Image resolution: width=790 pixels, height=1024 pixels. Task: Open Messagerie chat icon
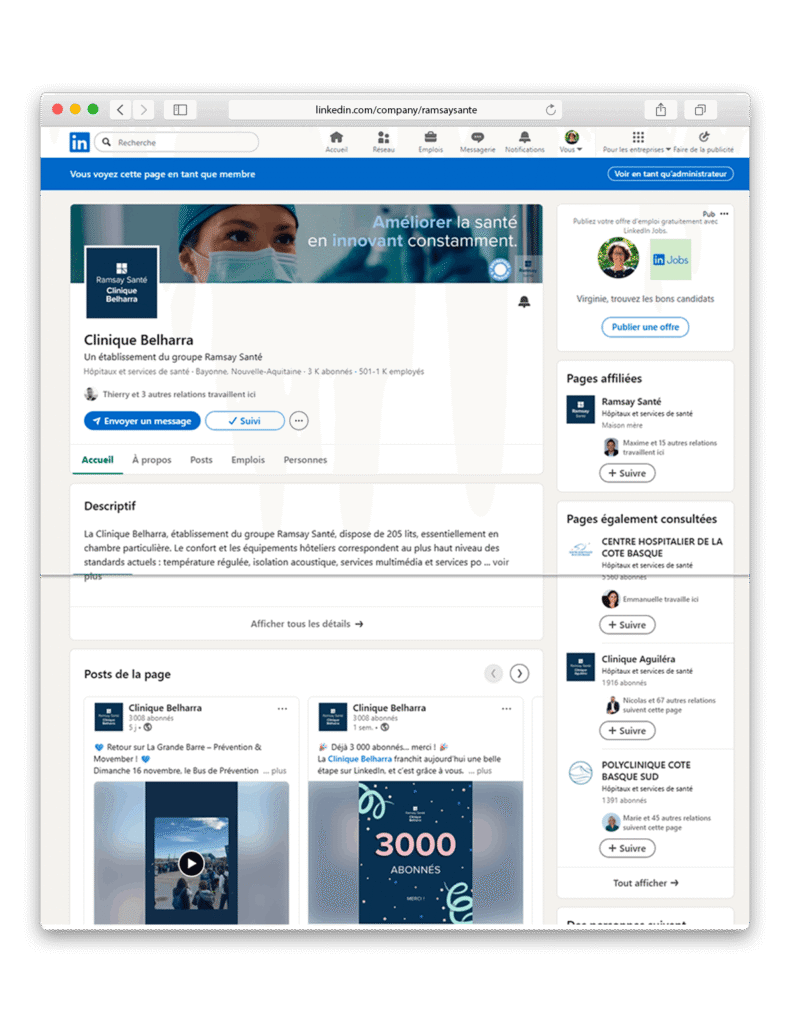coord(477,142)
